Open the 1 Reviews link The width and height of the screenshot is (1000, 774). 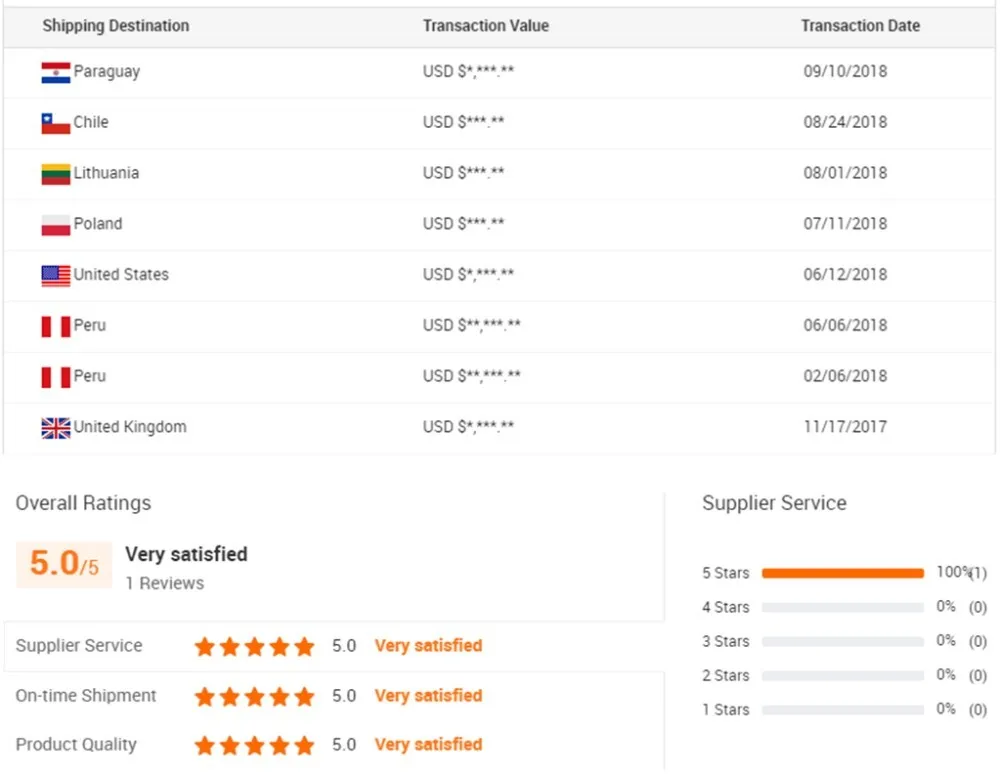(x=164, y=583)
